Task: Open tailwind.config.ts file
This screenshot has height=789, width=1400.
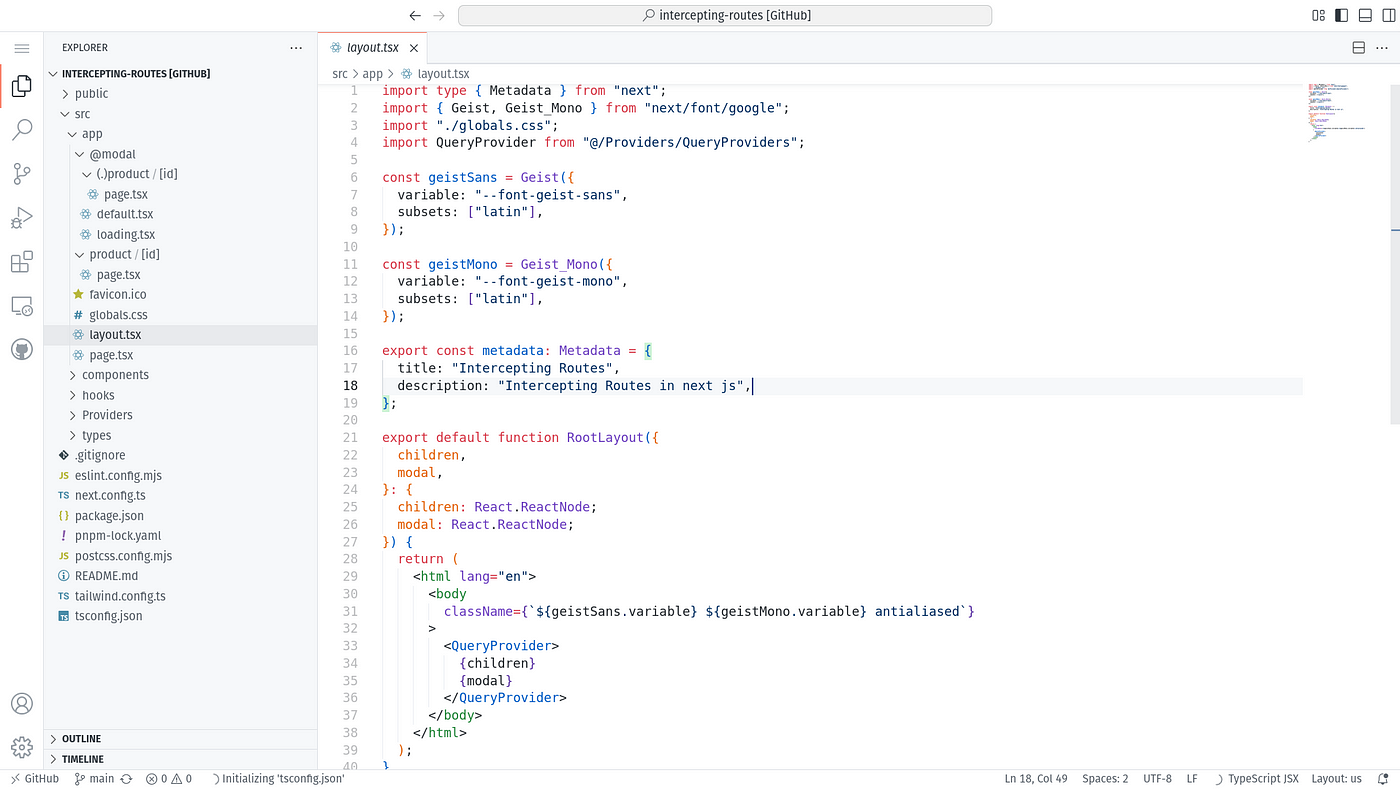Action: [181, 596]
